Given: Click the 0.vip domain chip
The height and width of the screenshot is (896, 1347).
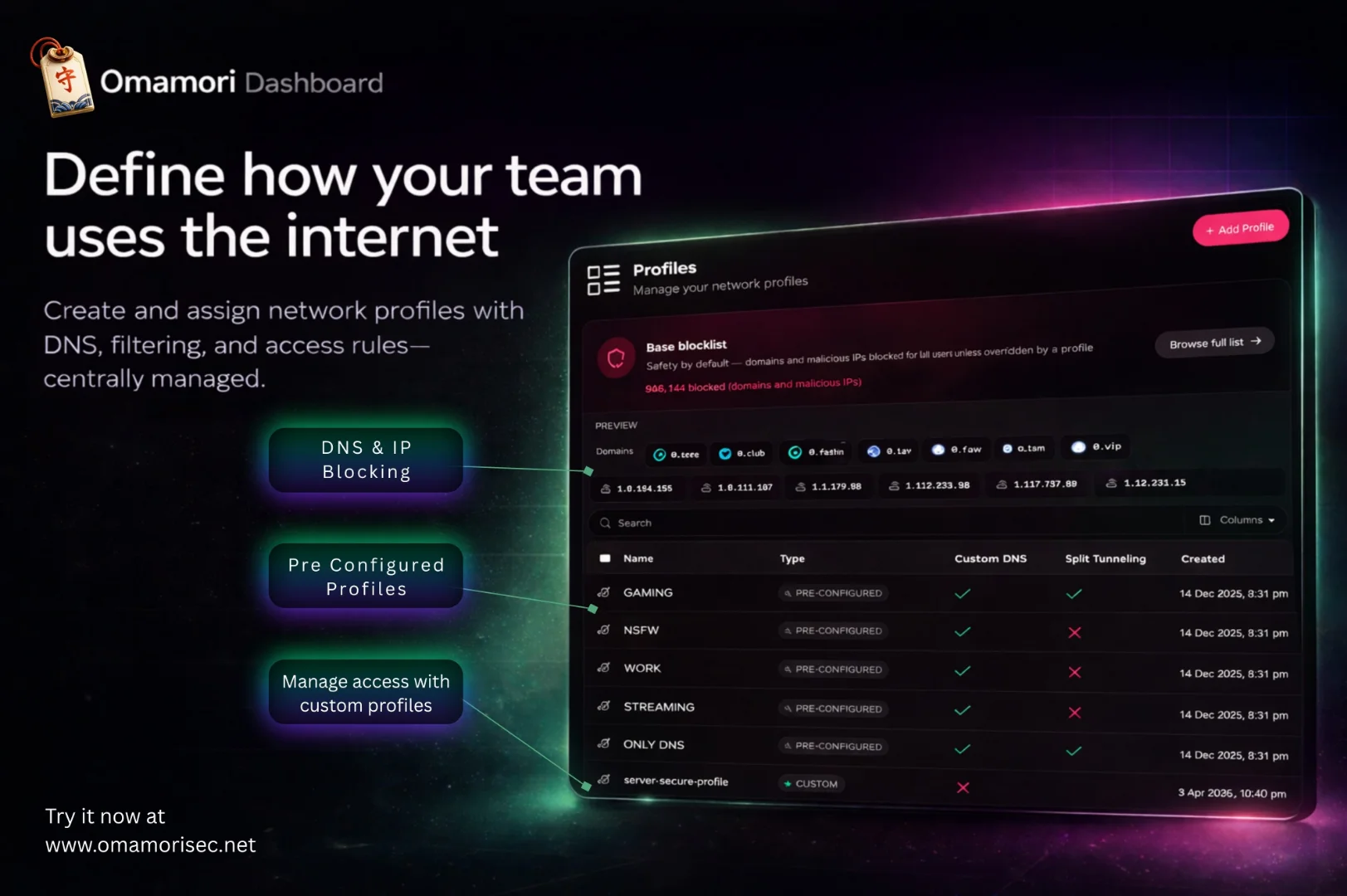Looking at the screenshot, I should click(1096, 446).
